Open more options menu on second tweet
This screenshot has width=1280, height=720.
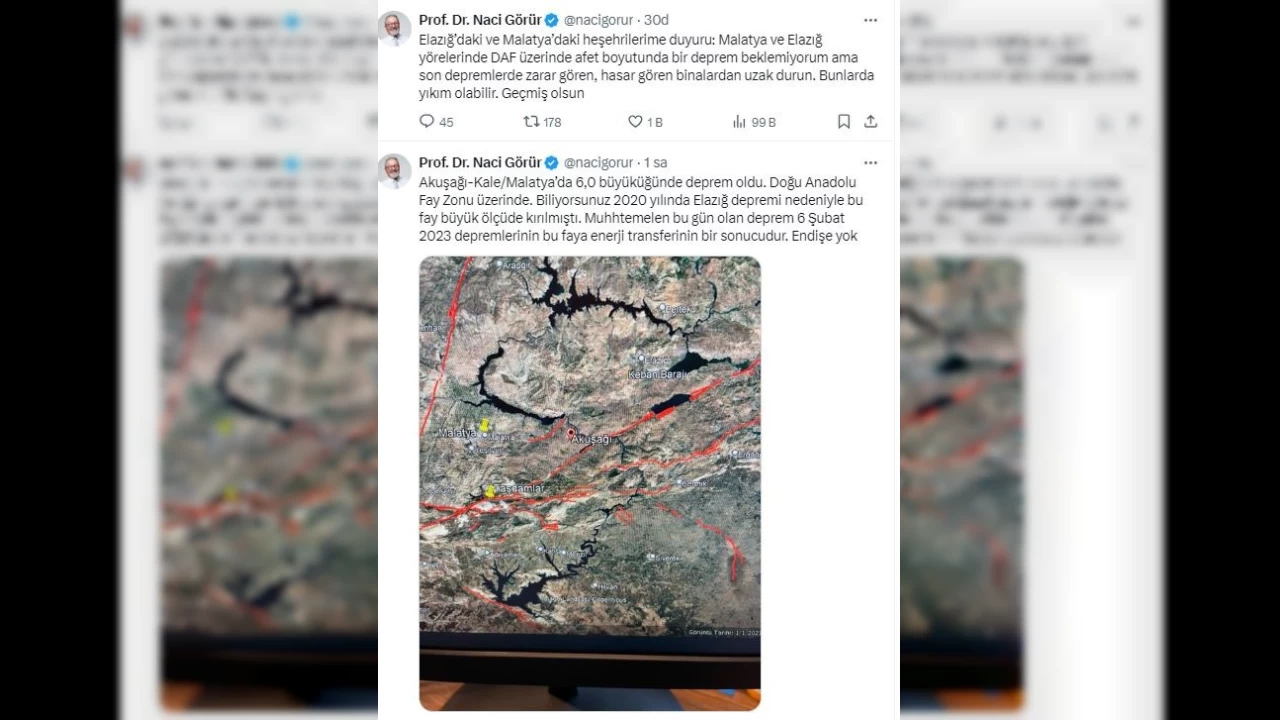[x=870, y=162]
